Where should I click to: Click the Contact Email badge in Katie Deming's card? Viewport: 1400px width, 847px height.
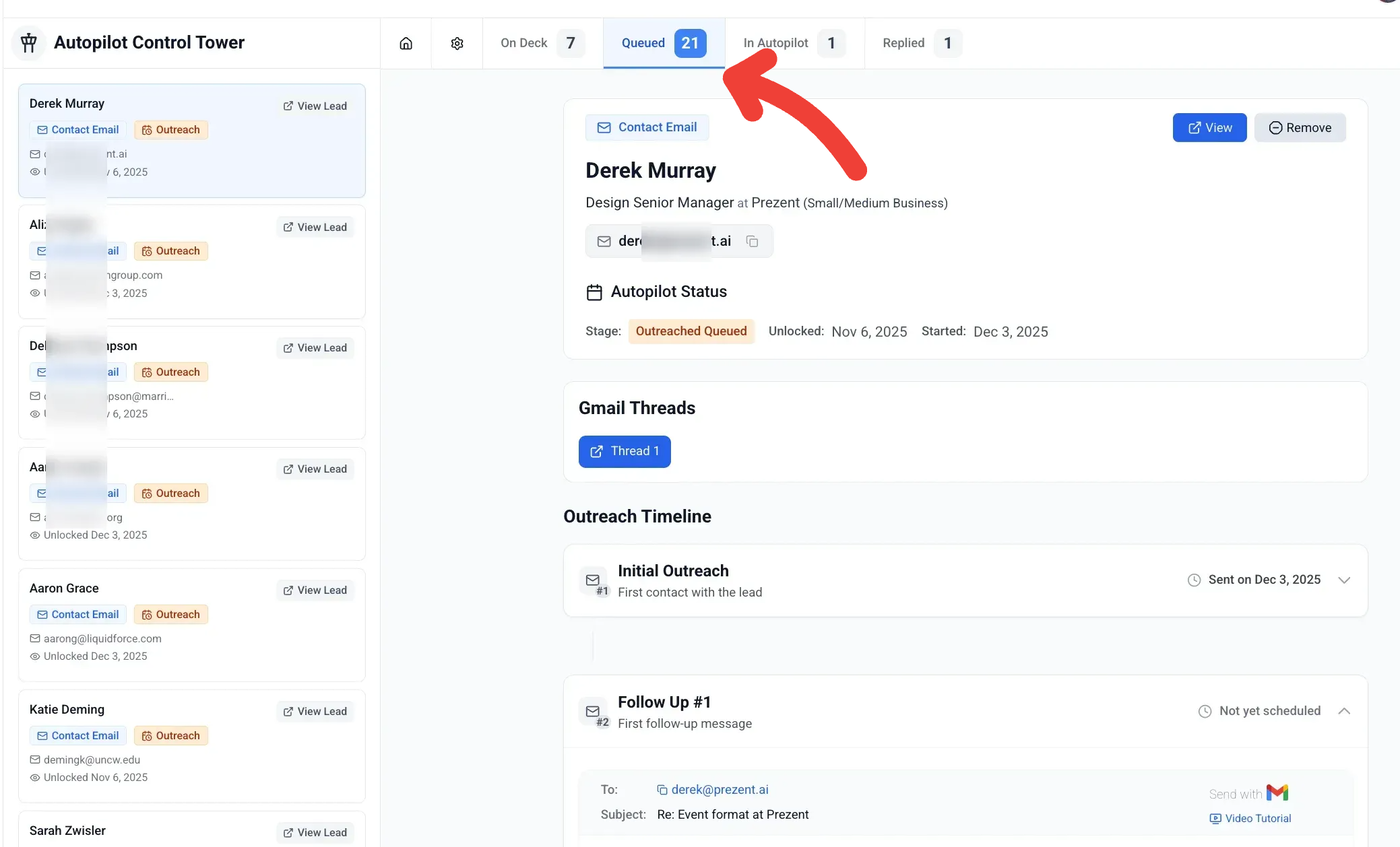click(78, 736)
